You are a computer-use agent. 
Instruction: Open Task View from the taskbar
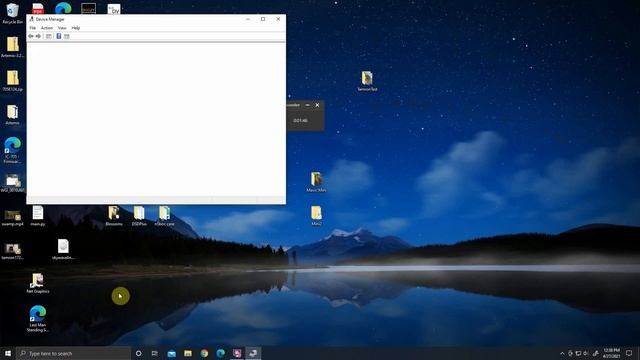click(155, 353)
